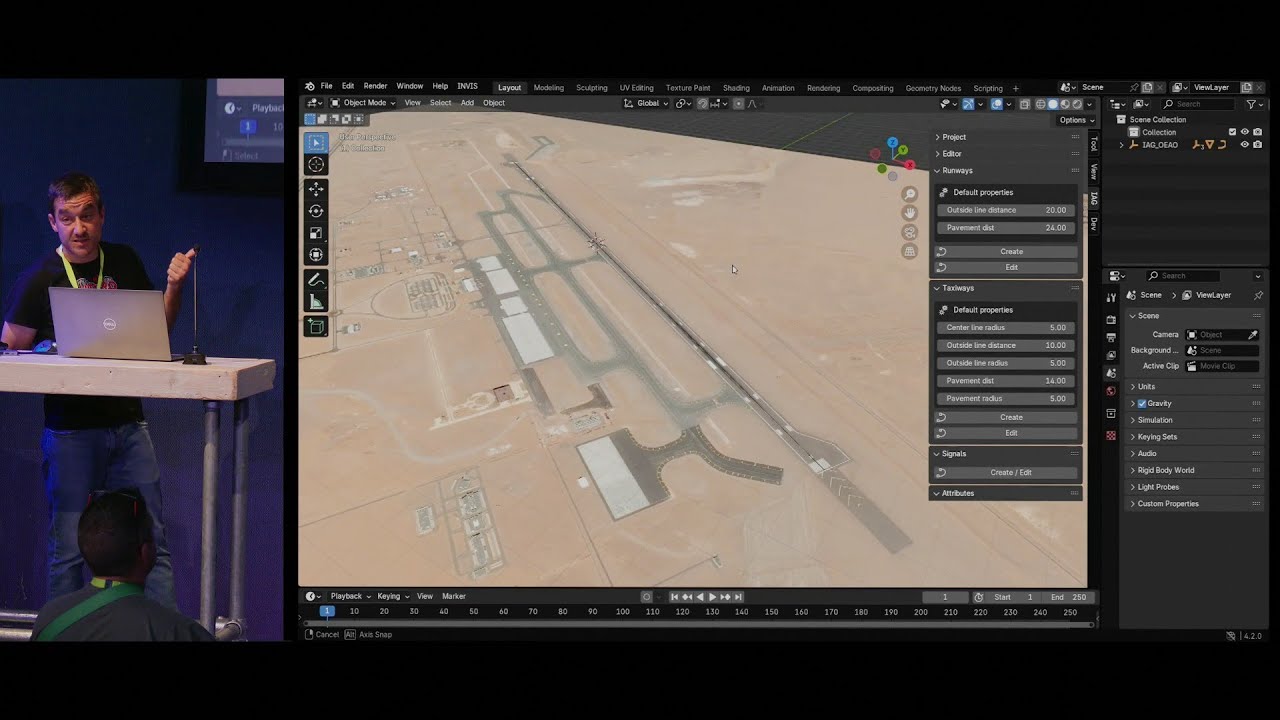
Task: Adjust Runways Outside line distance field
Action: click(1007, 210)
